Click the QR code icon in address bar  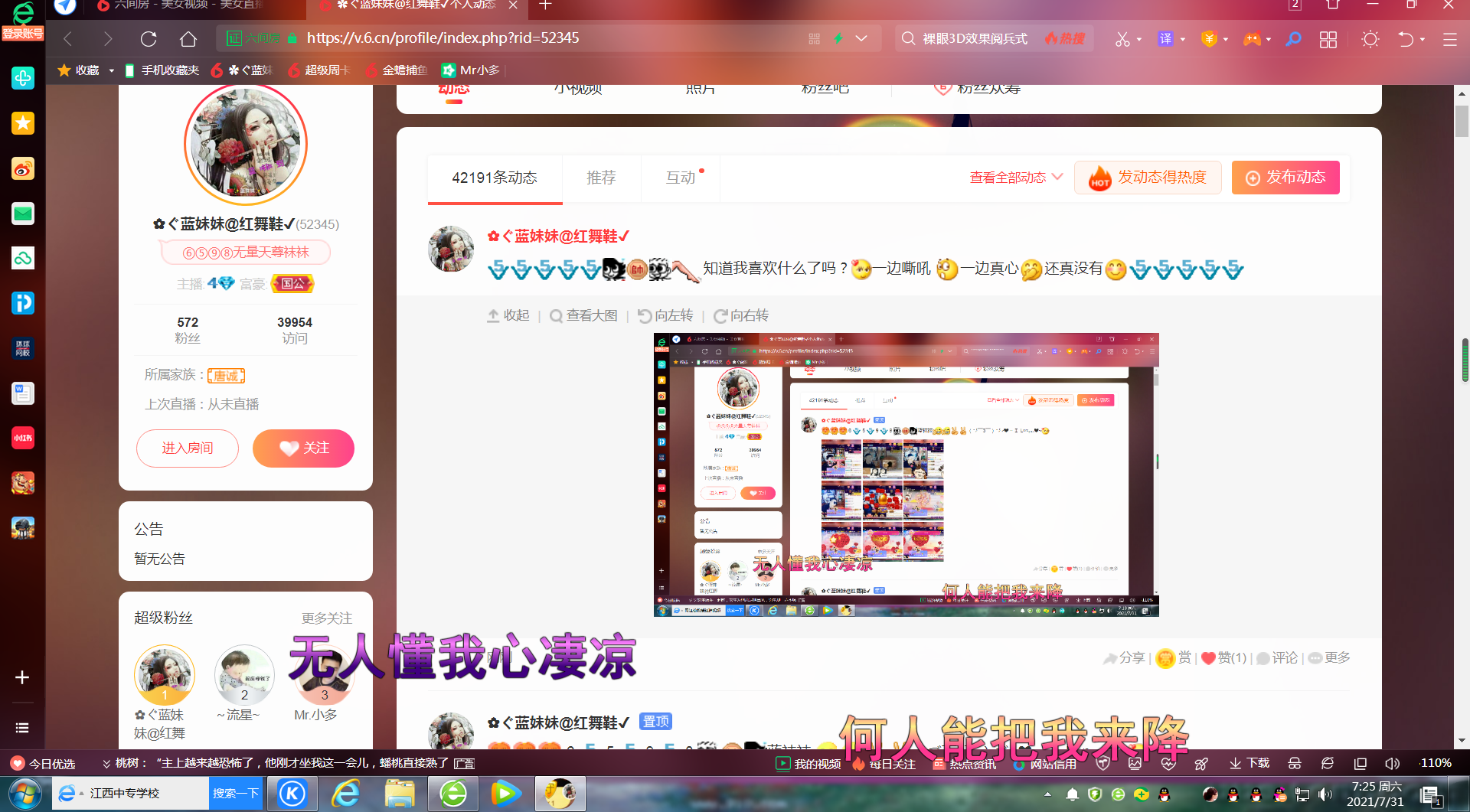pos(814,38)
